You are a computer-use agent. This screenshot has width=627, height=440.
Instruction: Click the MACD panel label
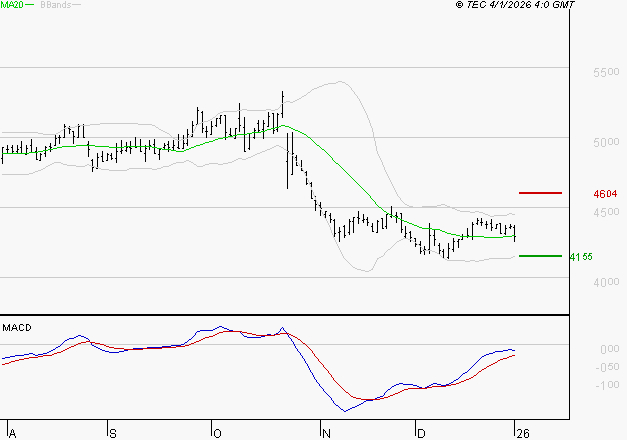pos(17,328)
